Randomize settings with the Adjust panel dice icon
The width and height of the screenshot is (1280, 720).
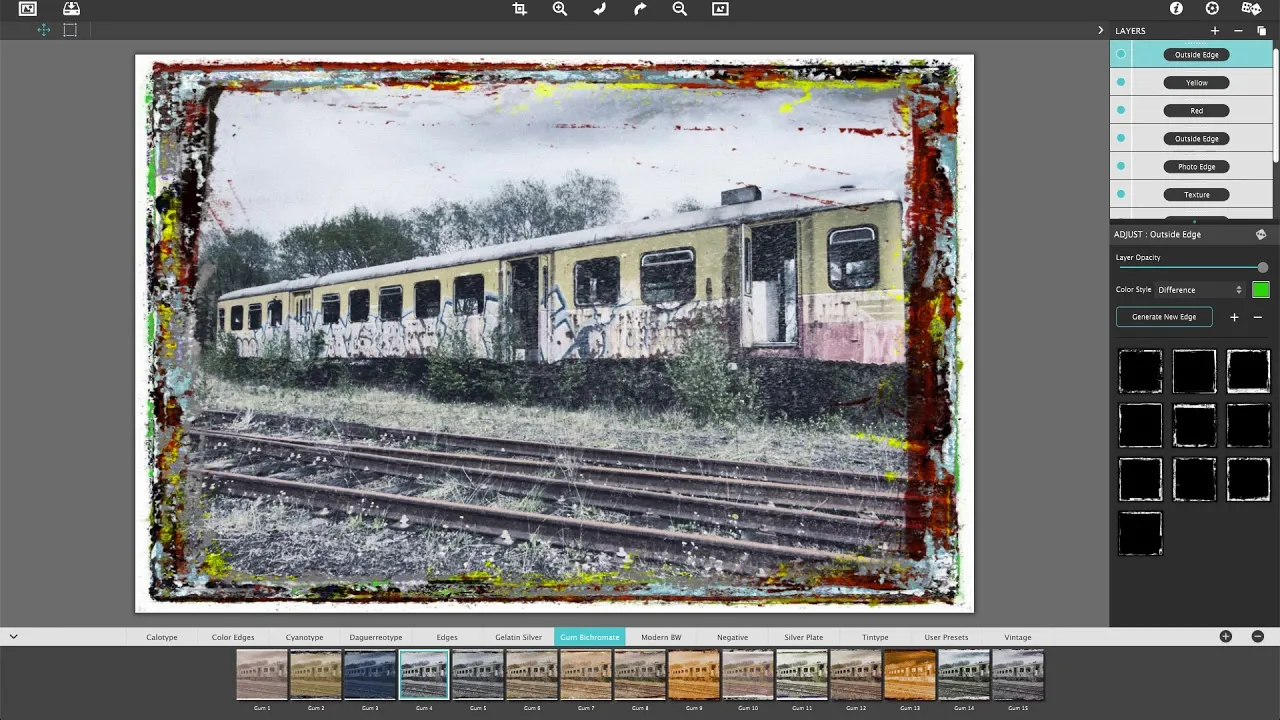[x=1261, y=234]
